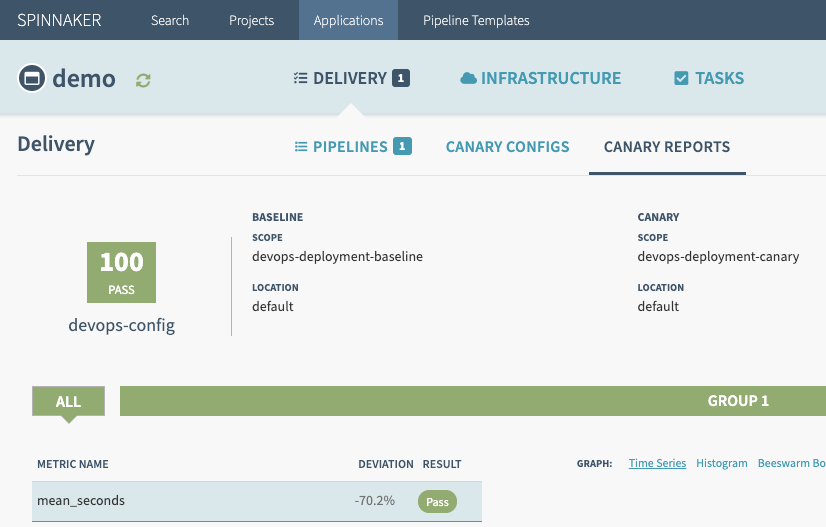Go to Projects in top navigation
Viewport: 826px width, 527px height.
251,20
